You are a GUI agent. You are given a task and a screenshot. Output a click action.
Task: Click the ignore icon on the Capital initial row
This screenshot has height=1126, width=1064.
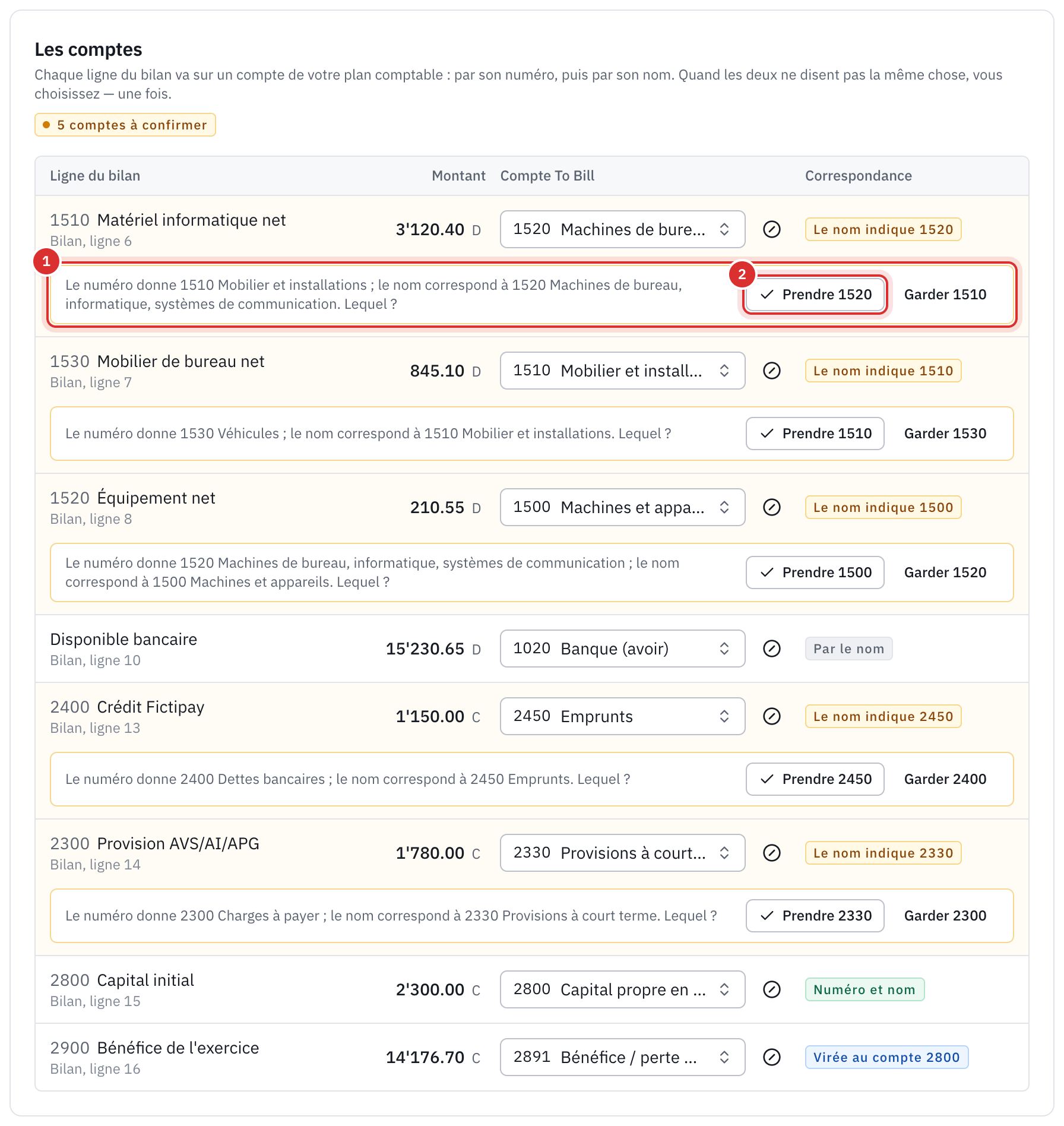(x=771, y=989)
